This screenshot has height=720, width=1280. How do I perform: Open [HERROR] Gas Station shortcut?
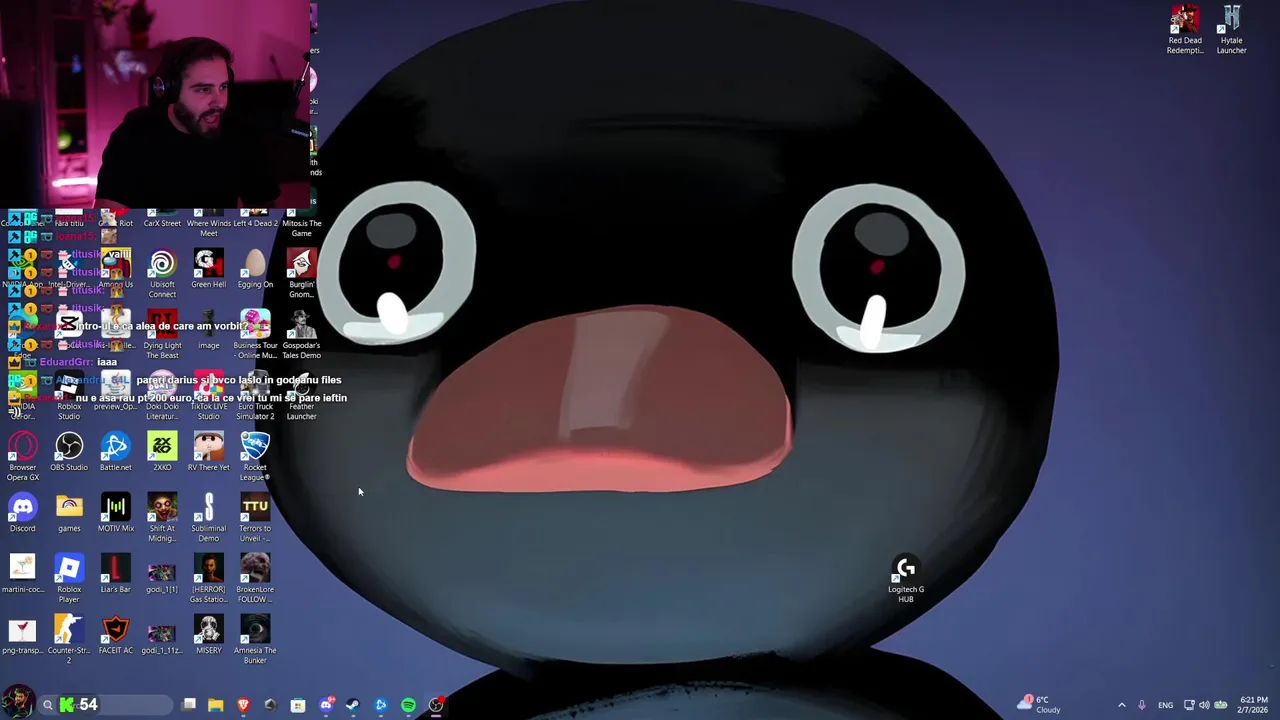208,579
